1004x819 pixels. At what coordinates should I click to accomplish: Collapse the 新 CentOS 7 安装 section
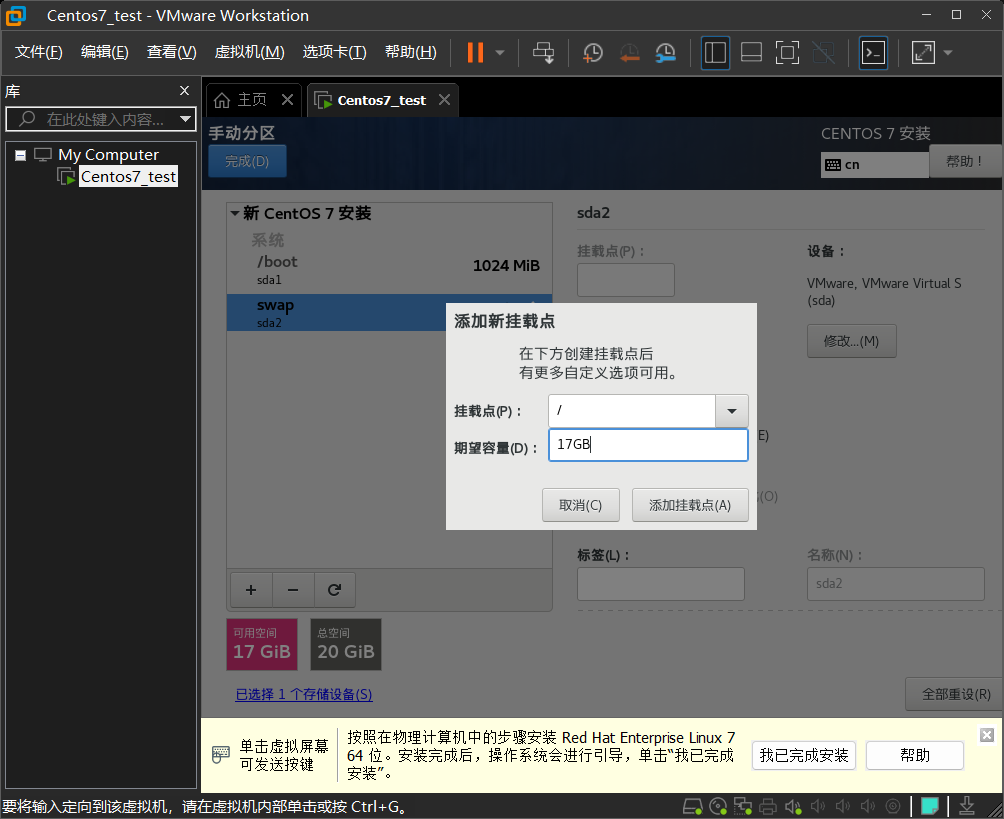click(235, 213)
